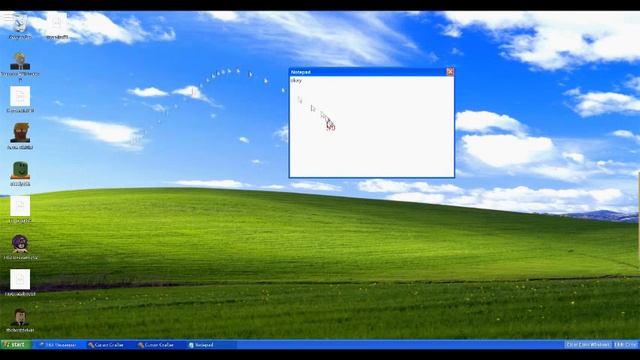Click the 'okay' text in Notepad

pyautogui.click(x=296, y=81)
